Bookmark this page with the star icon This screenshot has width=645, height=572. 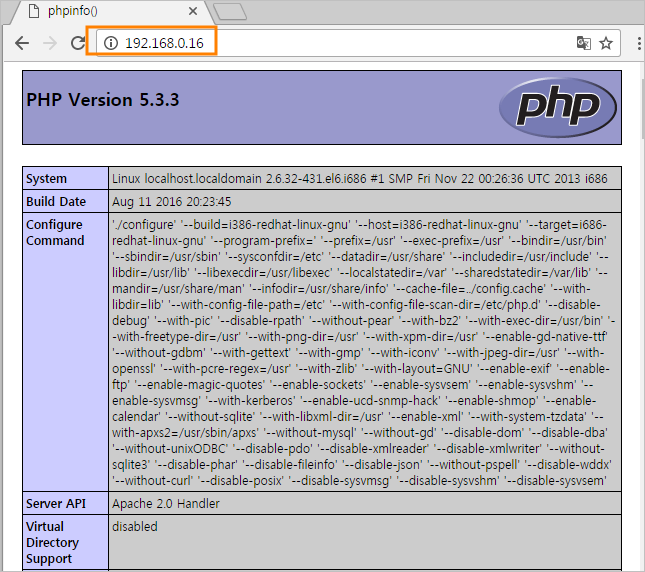pos(606,43)
